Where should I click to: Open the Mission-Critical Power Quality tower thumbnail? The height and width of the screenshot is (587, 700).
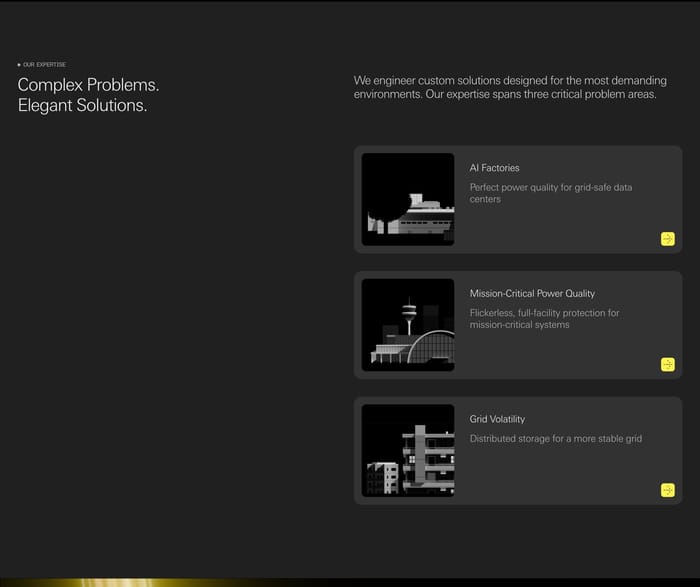408,325
